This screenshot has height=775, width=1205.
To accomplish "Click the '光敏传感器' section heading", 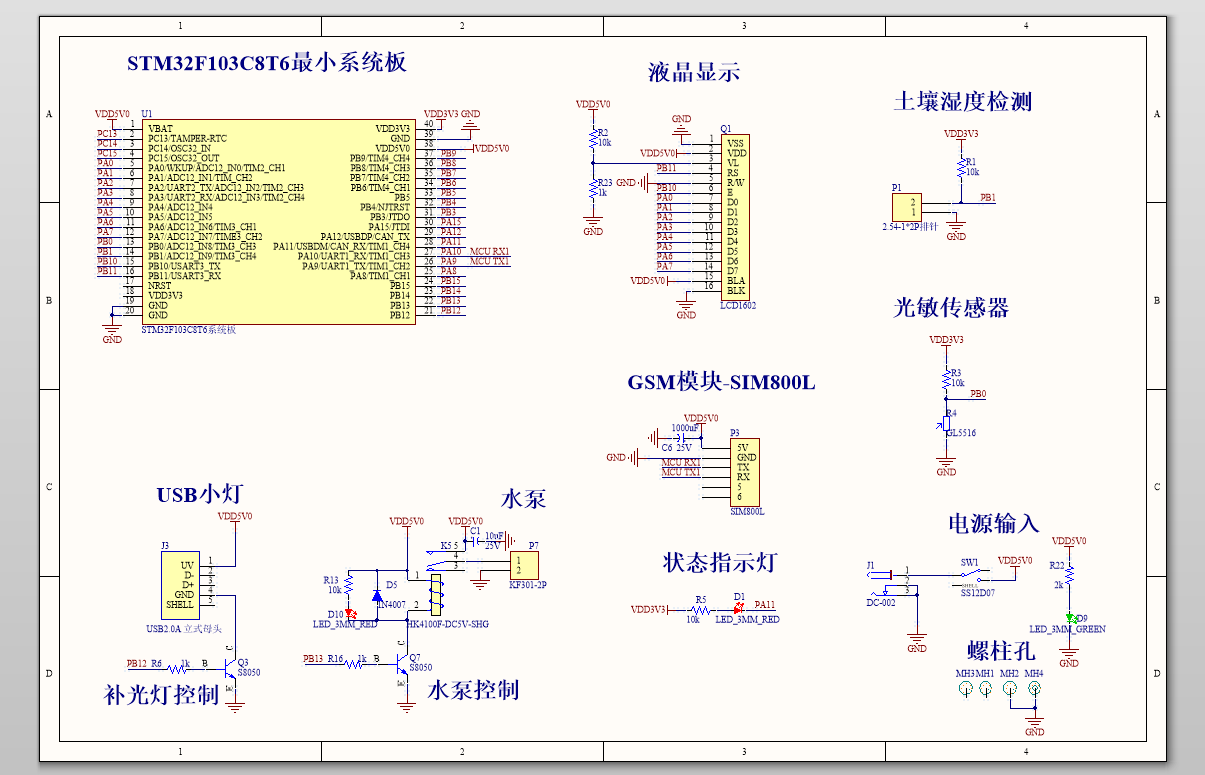I will tap(951, 307).
